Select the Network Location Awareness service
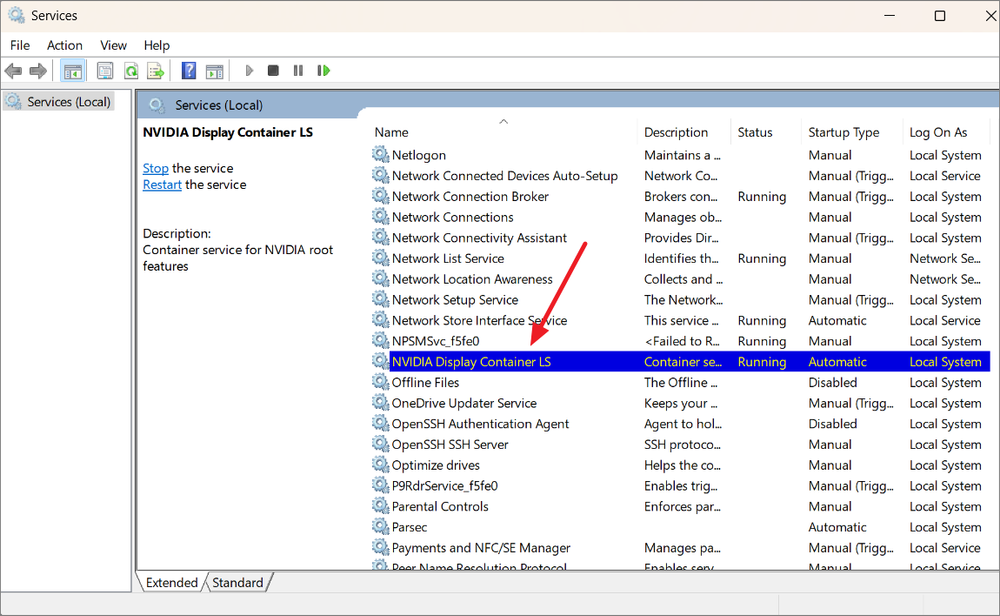The width and height of the screenshot is (1000, 616). point(680,279)
